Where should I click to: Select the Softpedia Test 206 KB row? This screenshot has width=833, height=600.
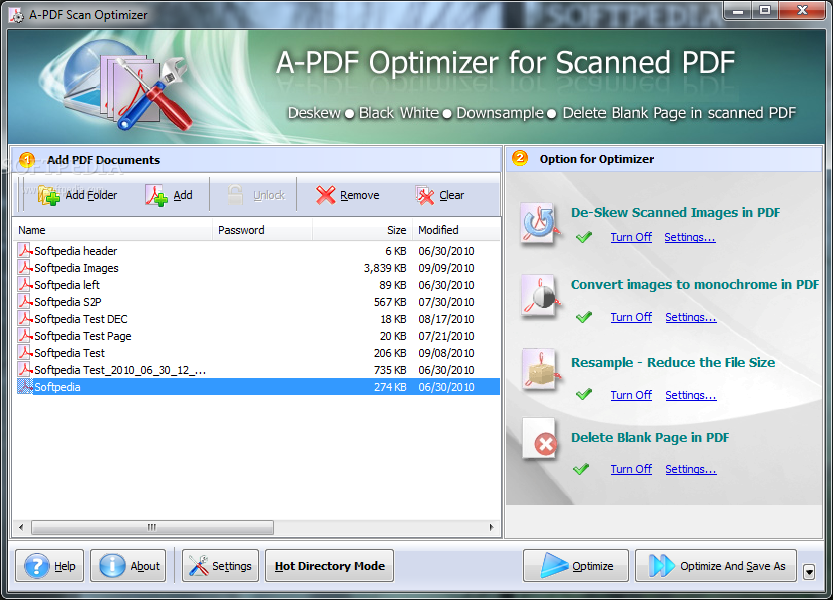[x=257, y=353]
